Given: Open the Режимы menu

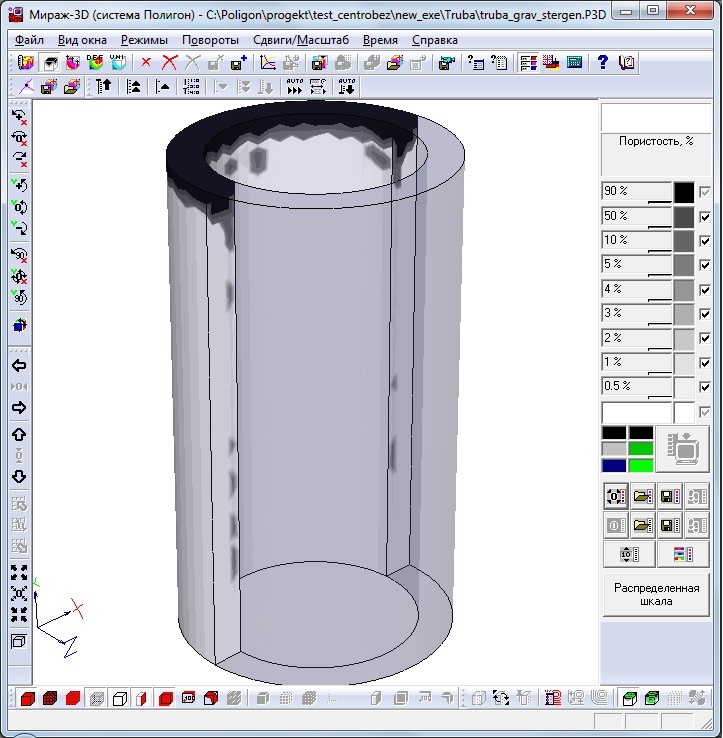Looking at the screenshot, I should tap(144, 40).
